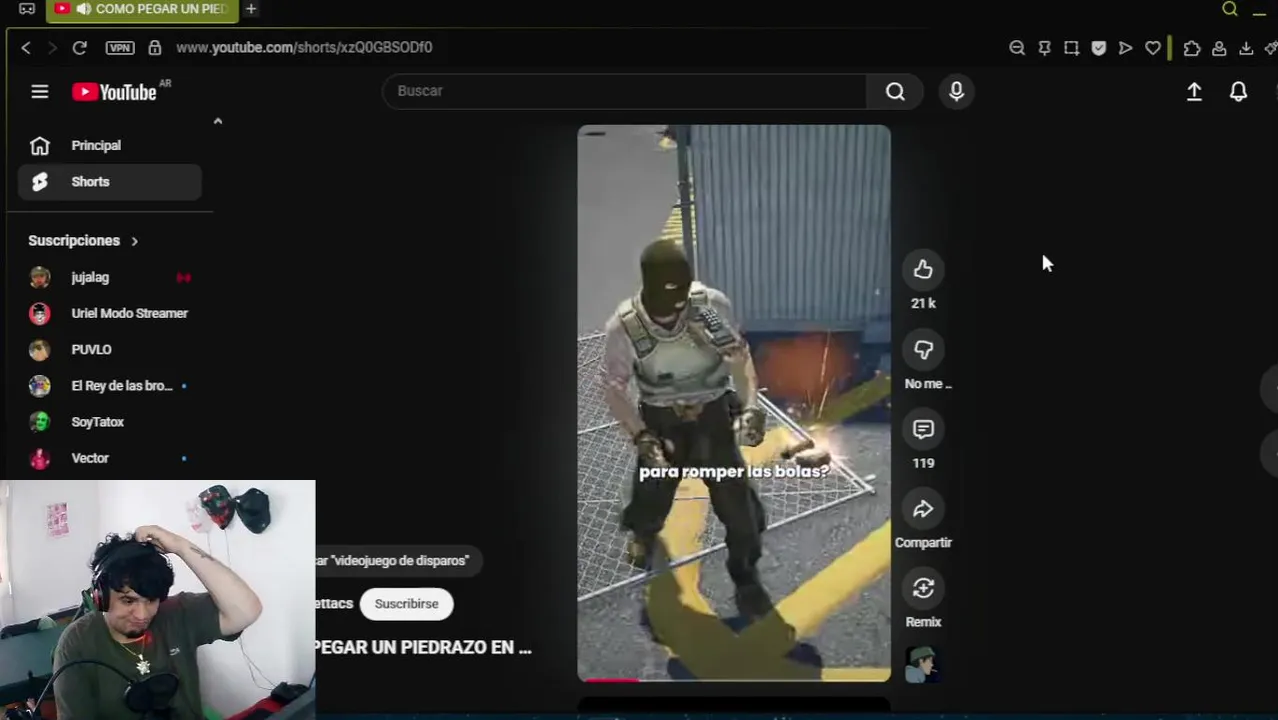Open the YouTube hamburger guide menu

click(40, 92)
